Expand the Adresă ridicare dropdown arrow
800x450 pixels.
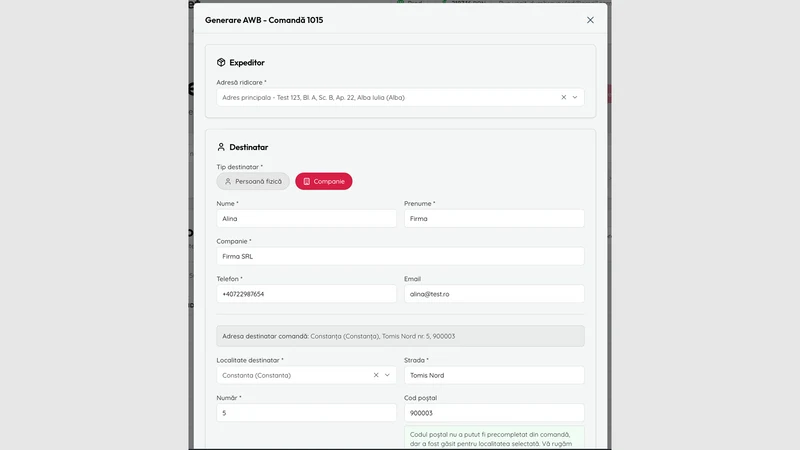(x=575, y=97)
